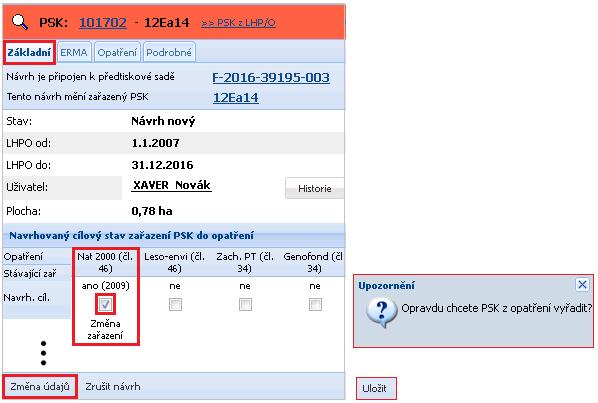
Task: Open the Opatření tab
Action: 117,52
